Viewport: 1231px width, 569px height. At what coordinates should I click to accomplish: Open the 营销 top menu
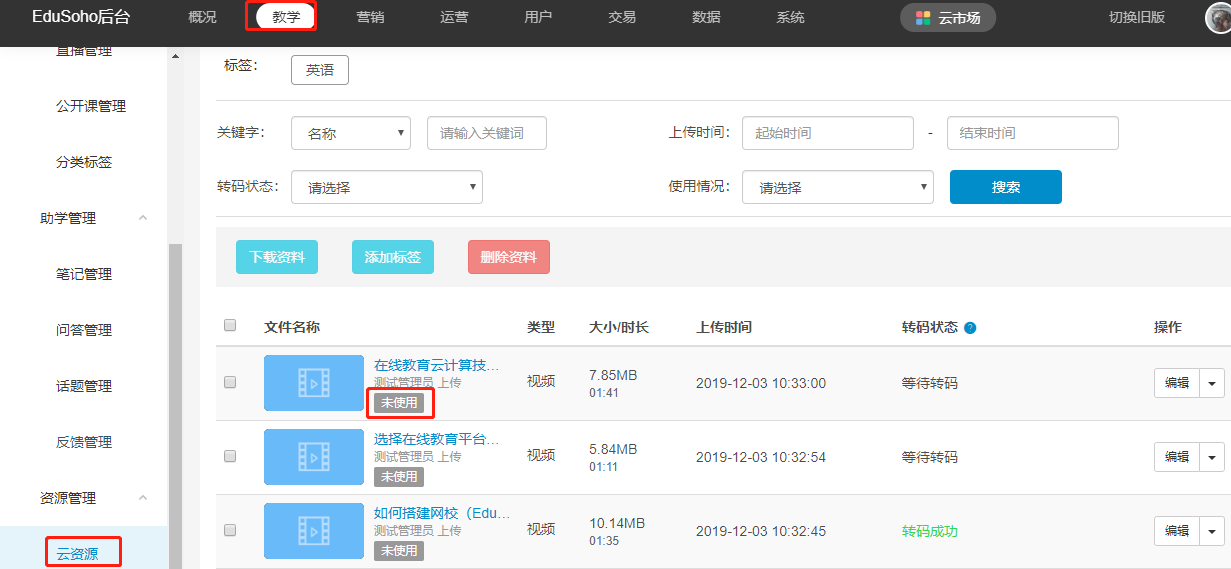370,18
